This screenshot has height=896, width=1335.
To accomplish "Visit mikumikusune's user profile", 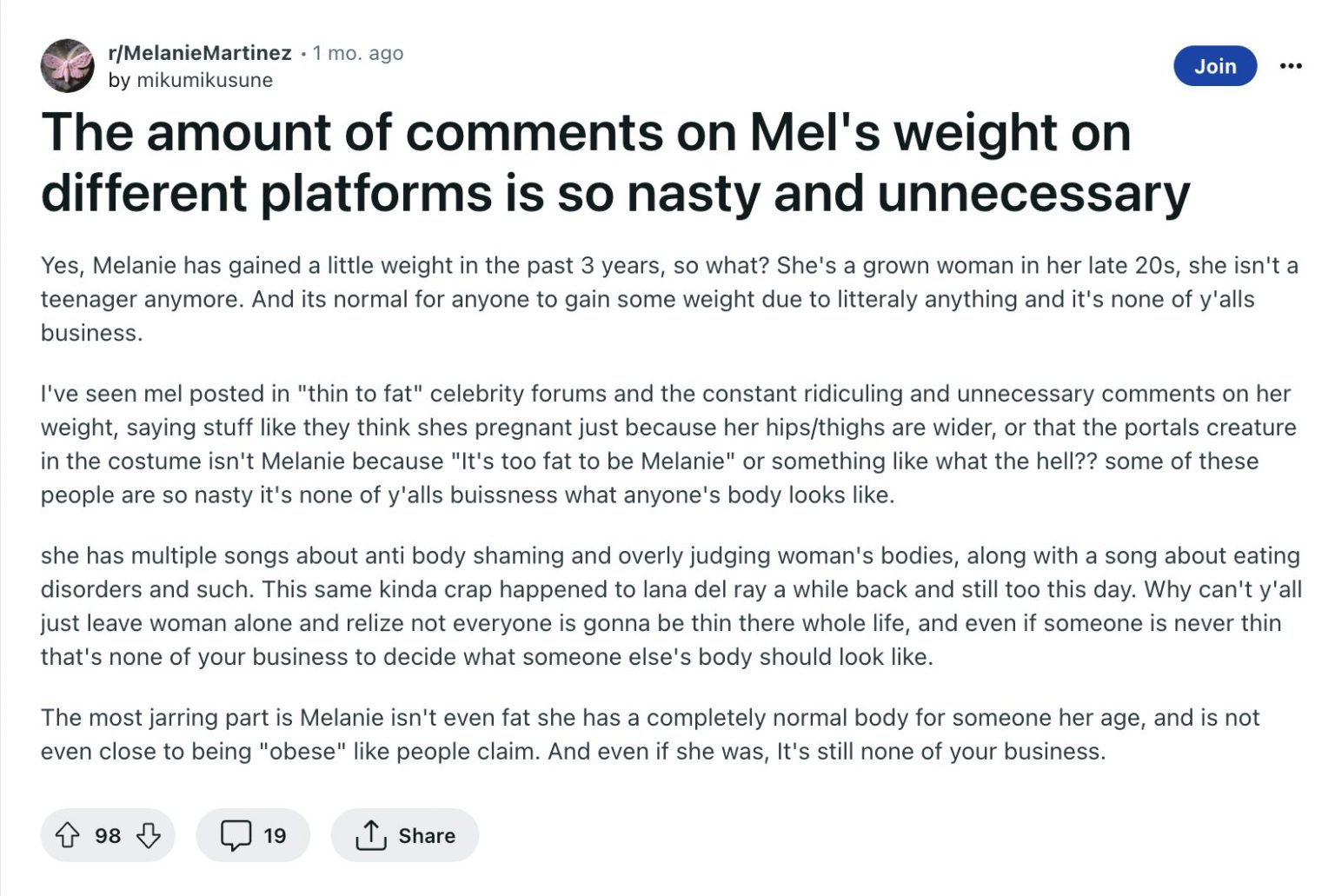I will [x=205, y=80].
